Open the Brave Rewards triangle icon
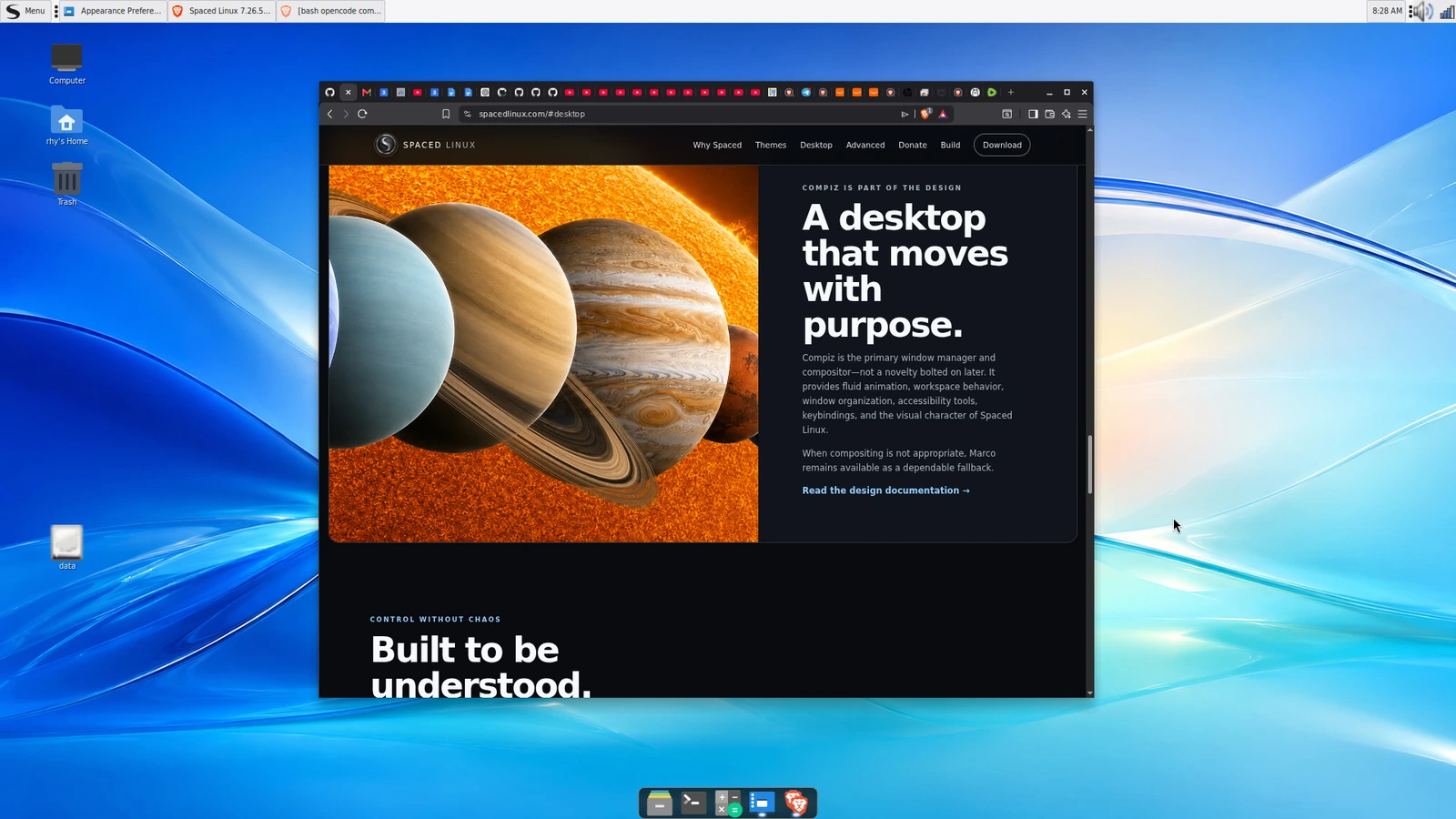This screenshot has width=1456, height=819. (943, 114)
